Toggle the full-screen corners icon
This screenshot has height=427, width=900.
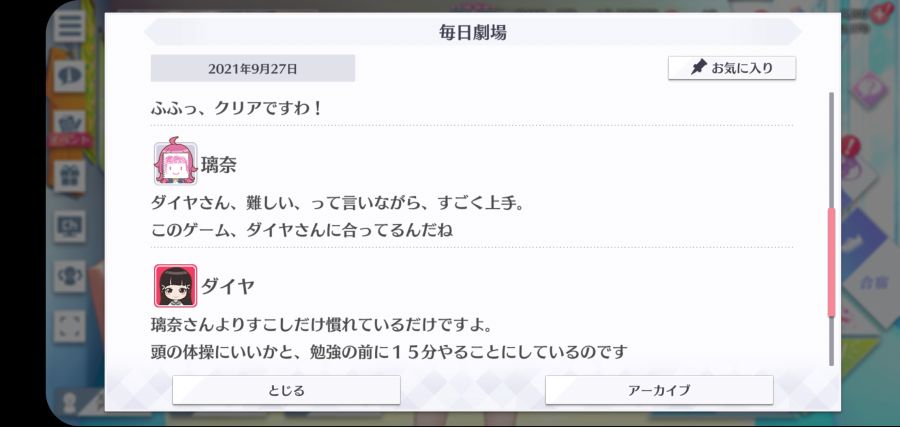pos(69,326)
